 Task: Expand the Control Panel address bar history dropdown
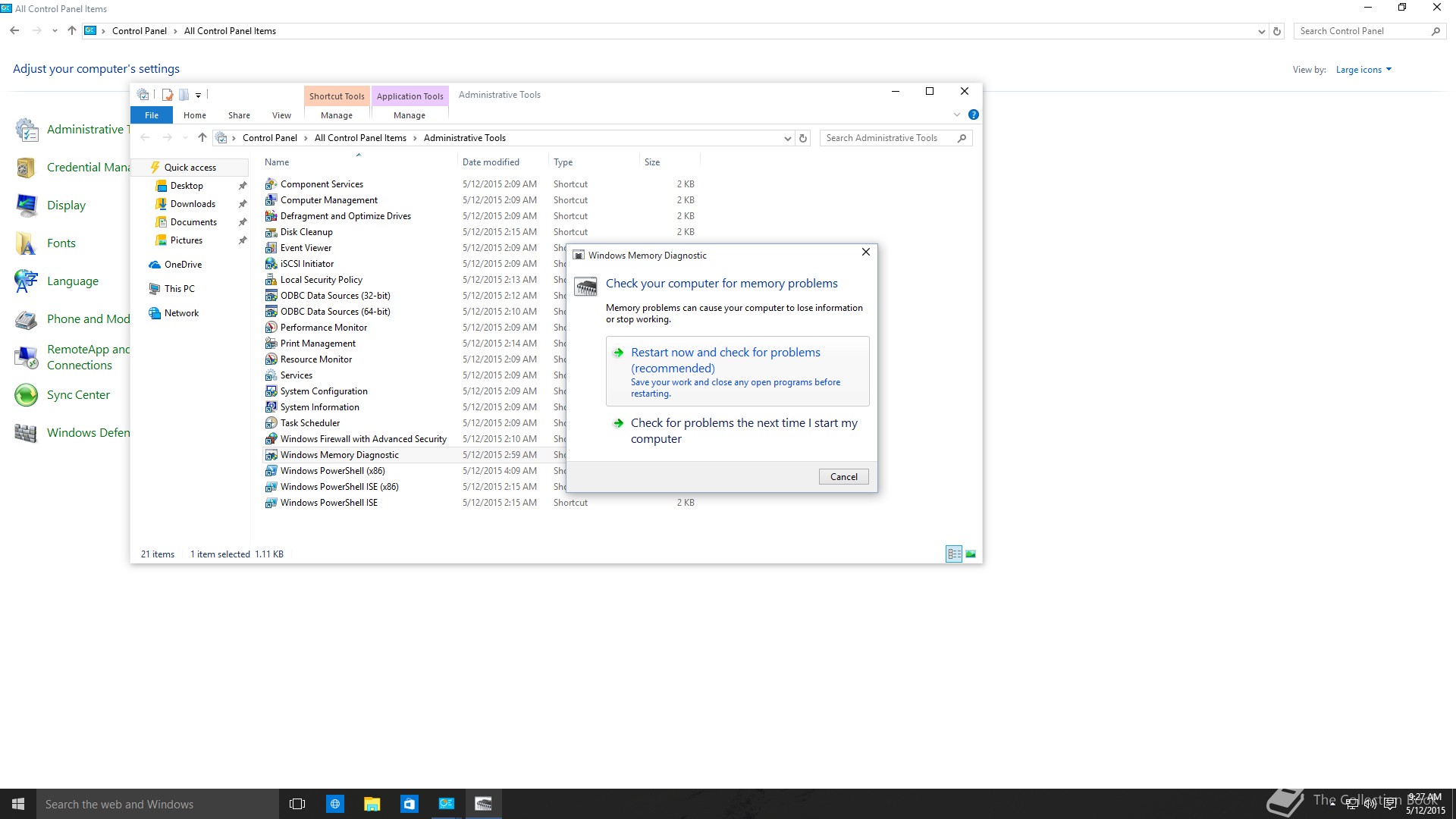click(1261, 31)
